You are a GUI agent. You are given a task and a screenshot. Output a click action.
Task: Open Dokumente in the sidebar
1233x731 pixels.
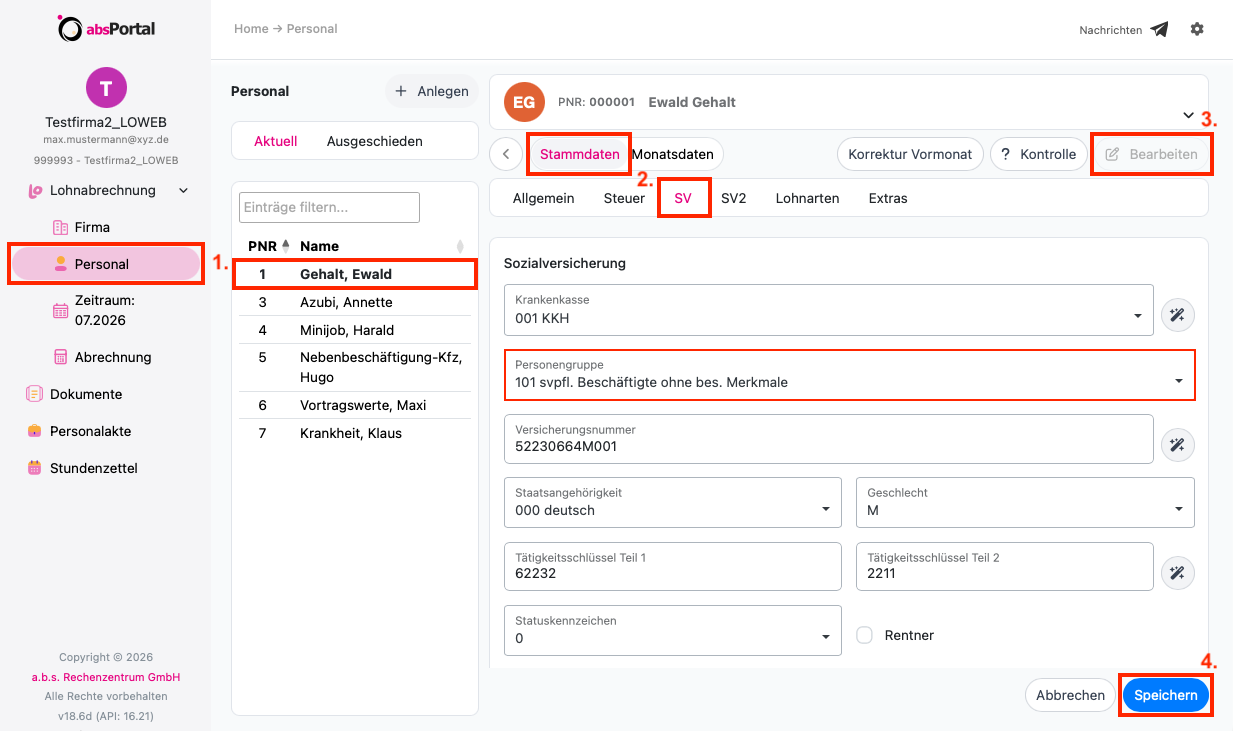[86, 394]
